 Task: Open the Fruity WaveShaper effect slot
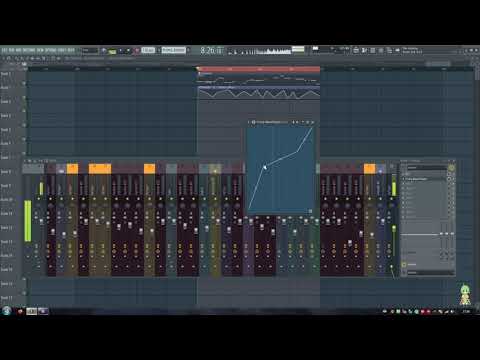point(425,179)
